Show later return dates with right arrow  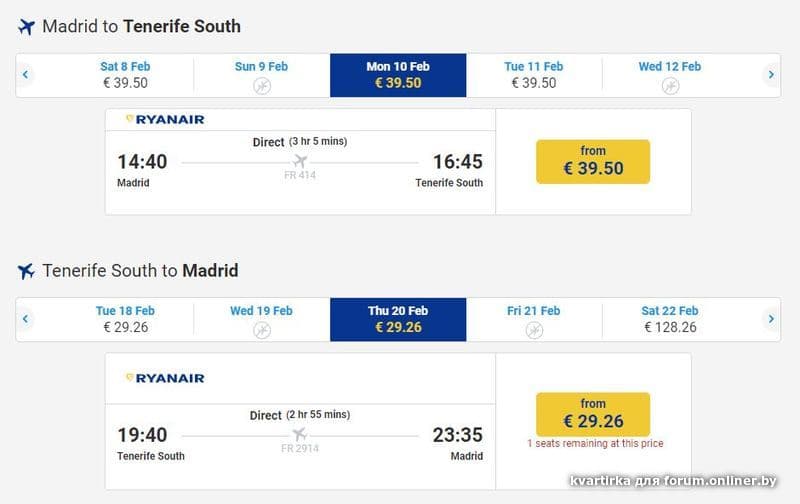(x=771, y=319)
